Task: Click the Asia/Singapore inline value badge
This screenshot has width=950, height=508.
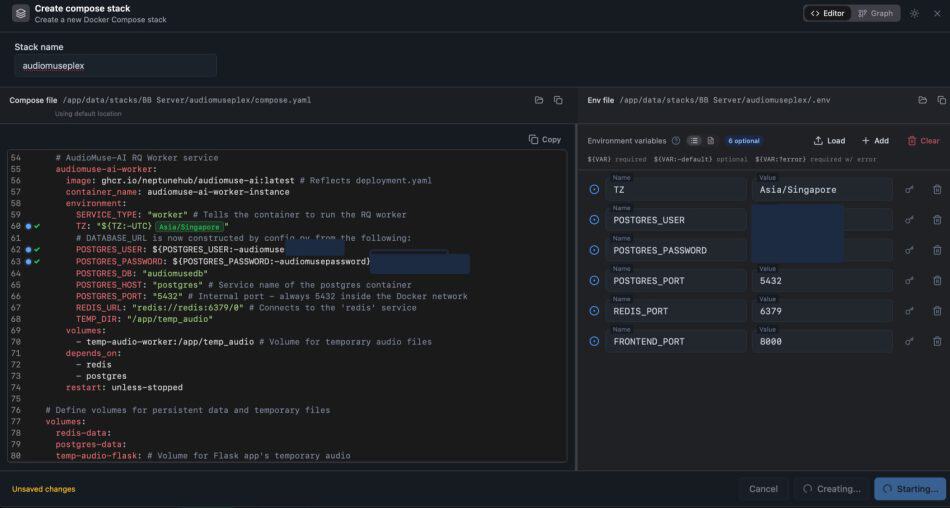Action: click(189, 227)
